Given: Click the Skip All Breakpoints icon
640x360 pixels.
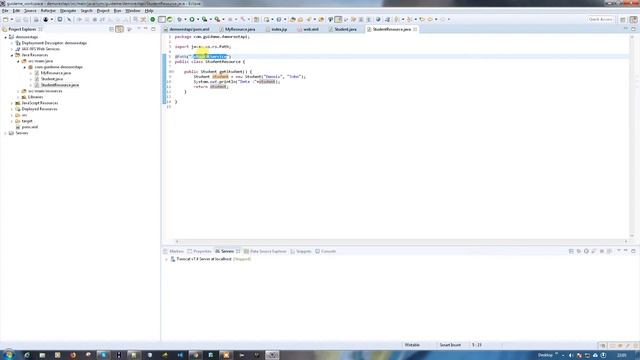Looking at the screenshot, I should (x=69, y=19).
